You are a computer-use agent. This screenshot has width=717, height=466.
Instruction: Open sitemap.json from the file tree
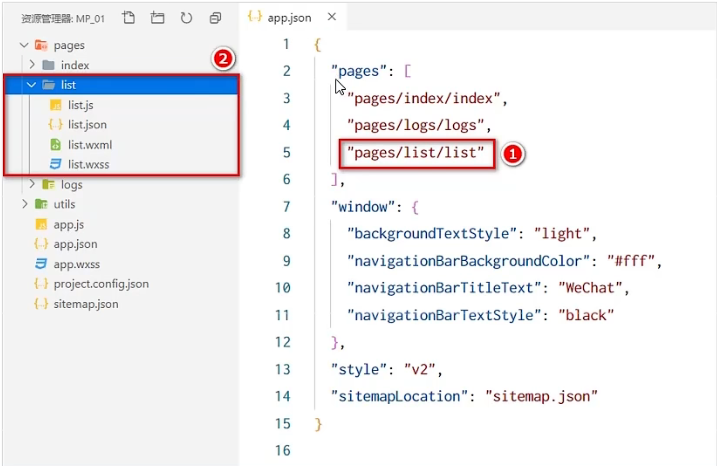click(x=86, y=304)
